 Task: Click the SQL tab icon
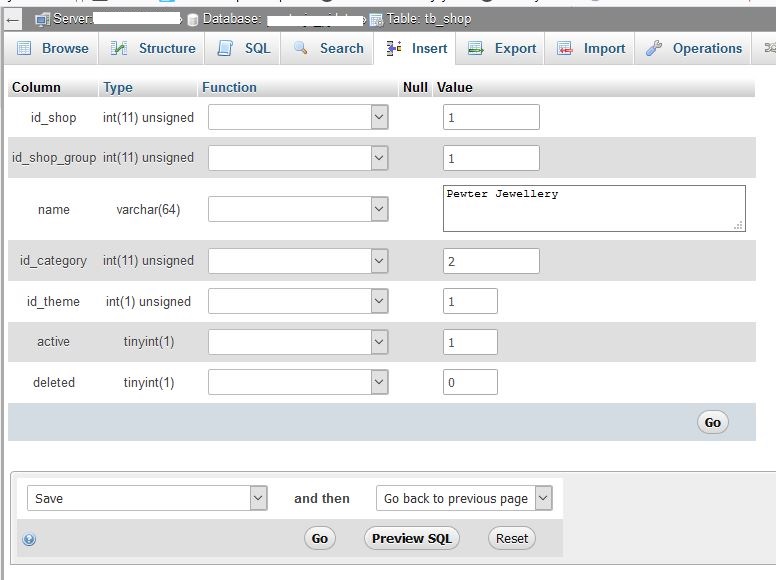(225, 48)
